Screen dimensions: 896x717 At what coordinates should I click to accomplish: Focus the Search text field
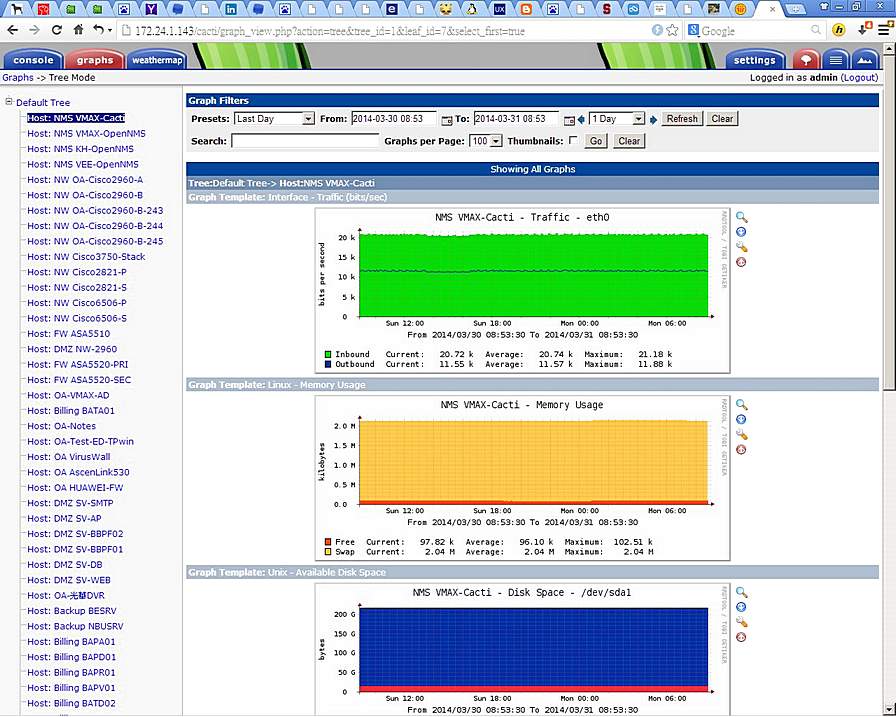pos(305,141)
